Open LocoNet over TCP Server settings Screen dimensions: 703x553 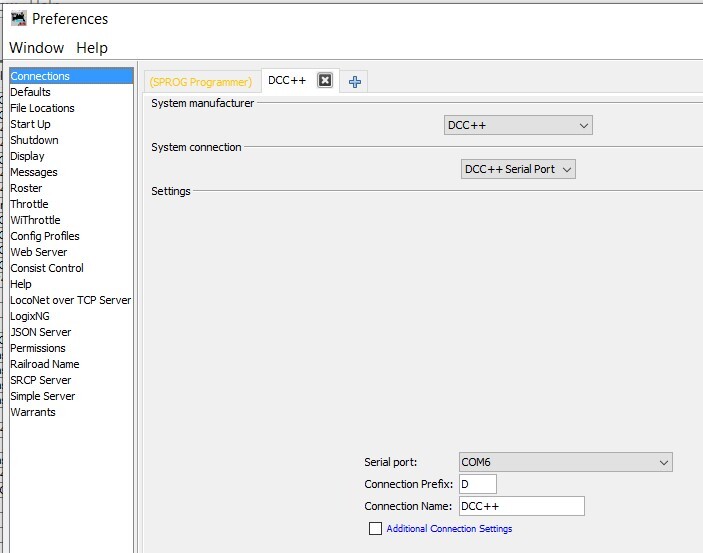[71, 300]
